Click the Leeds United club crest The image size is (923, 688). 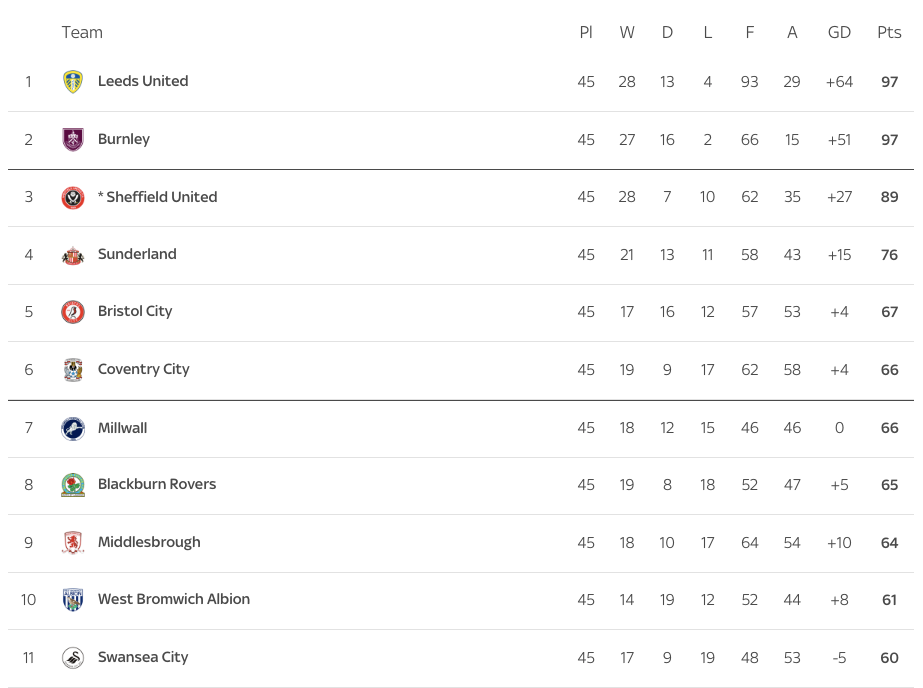[x=73, y=81]
